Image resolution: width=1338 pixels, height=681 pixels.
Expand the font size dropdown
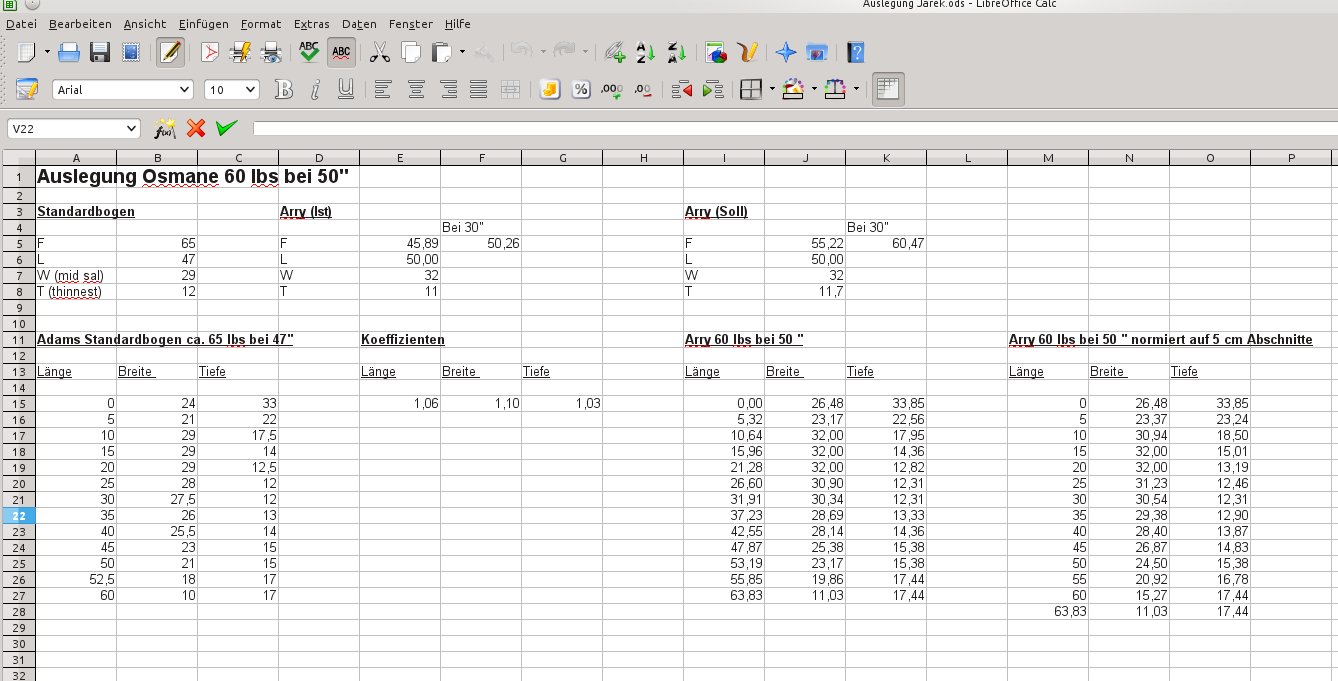(250, 90)
